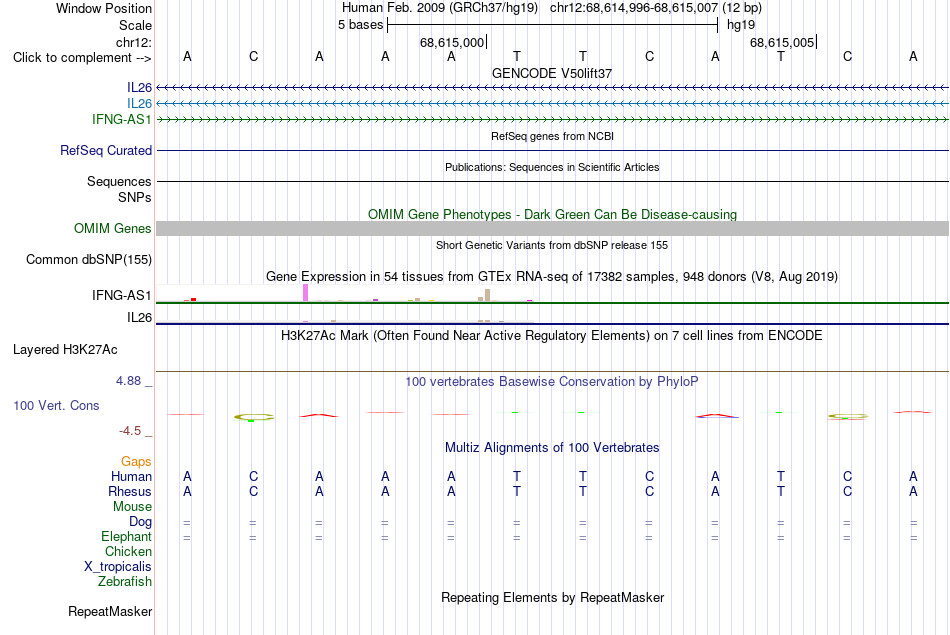Click the 5 bases scale bar
This screenshot has height=635, width=950.
pyautogui.click(x=553, y=25)
